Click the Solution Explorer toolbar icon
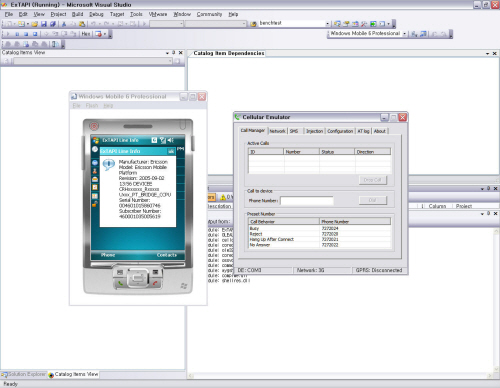 coord(337,24)
